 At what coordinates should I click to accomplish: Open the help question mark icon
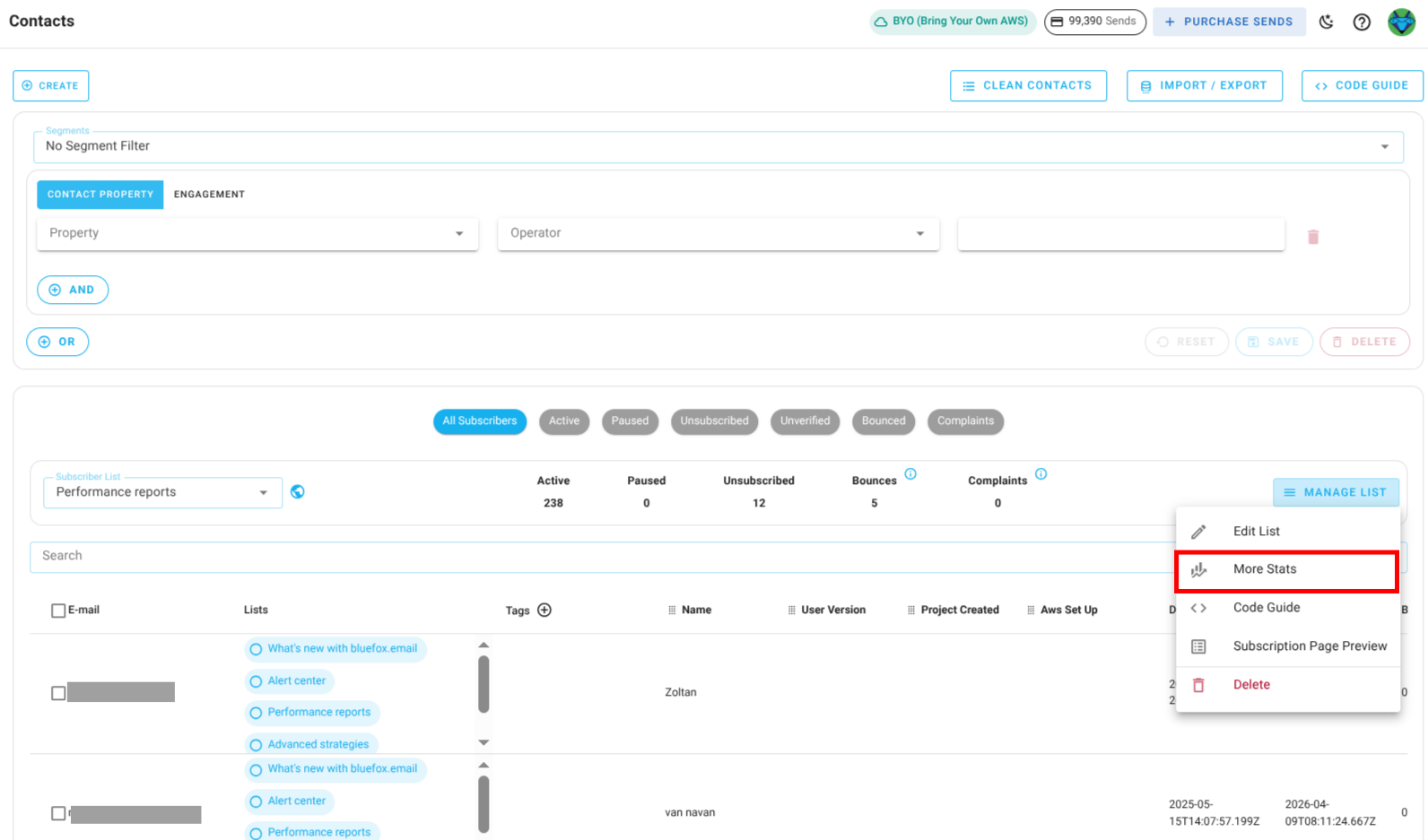[x=1362, y=22]
